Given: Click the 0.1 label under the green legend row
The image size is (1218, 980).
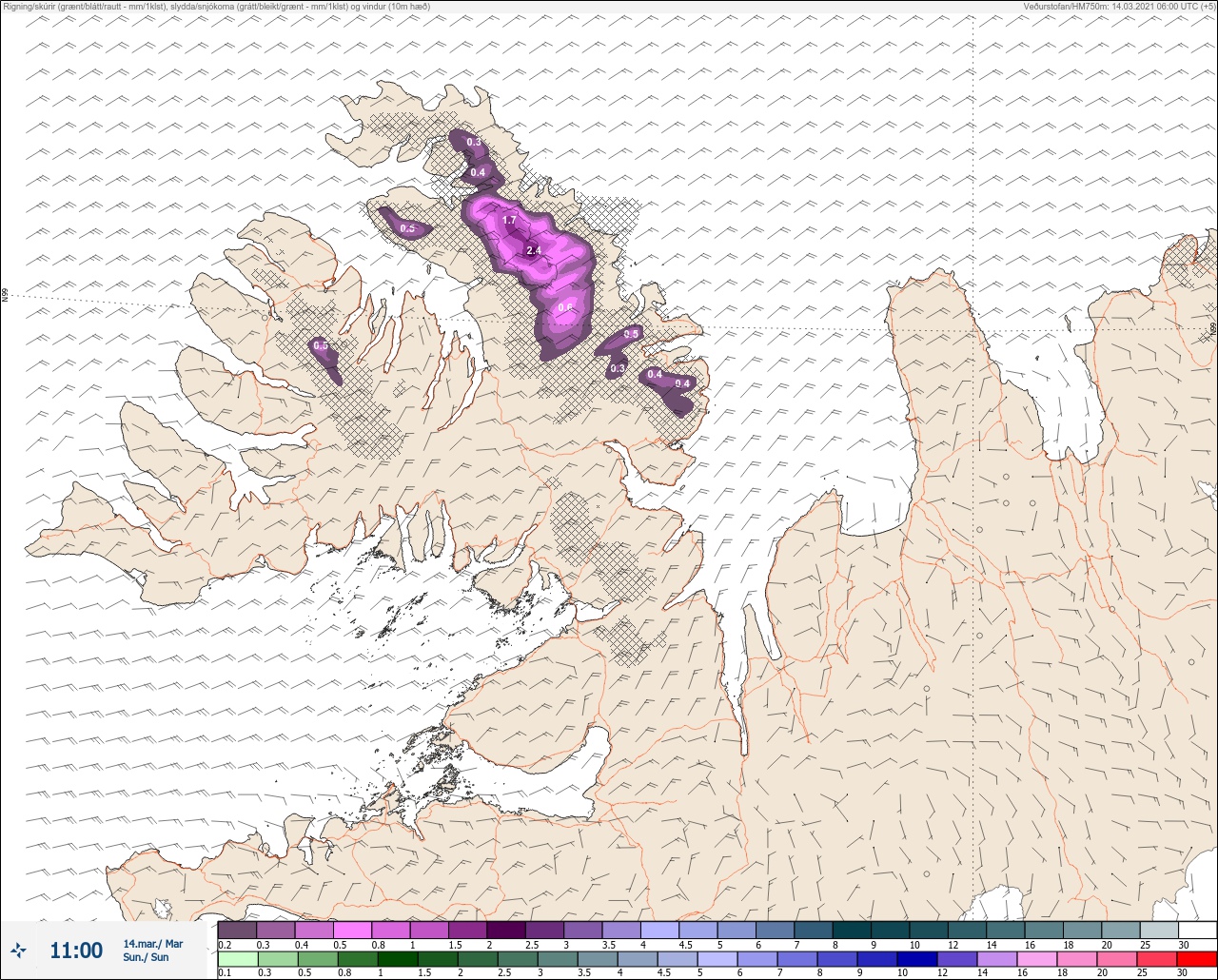Looking at the screenshot, I should tap(225, 973).
